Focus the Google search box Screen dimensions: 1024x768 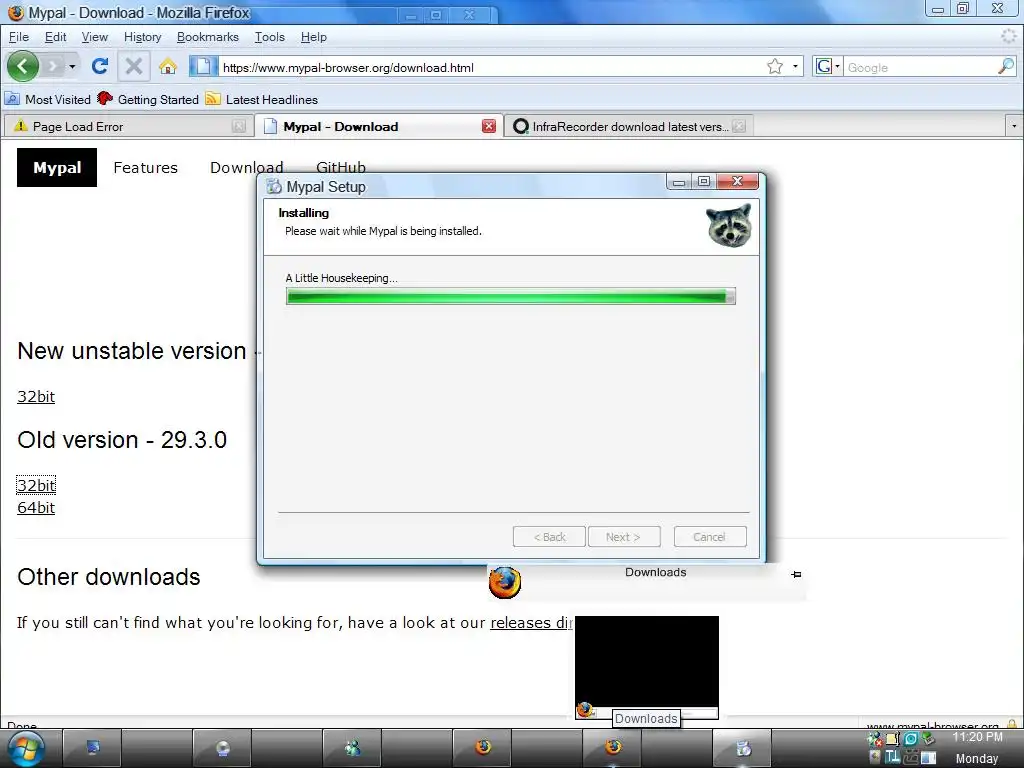(x=920, y=67)
